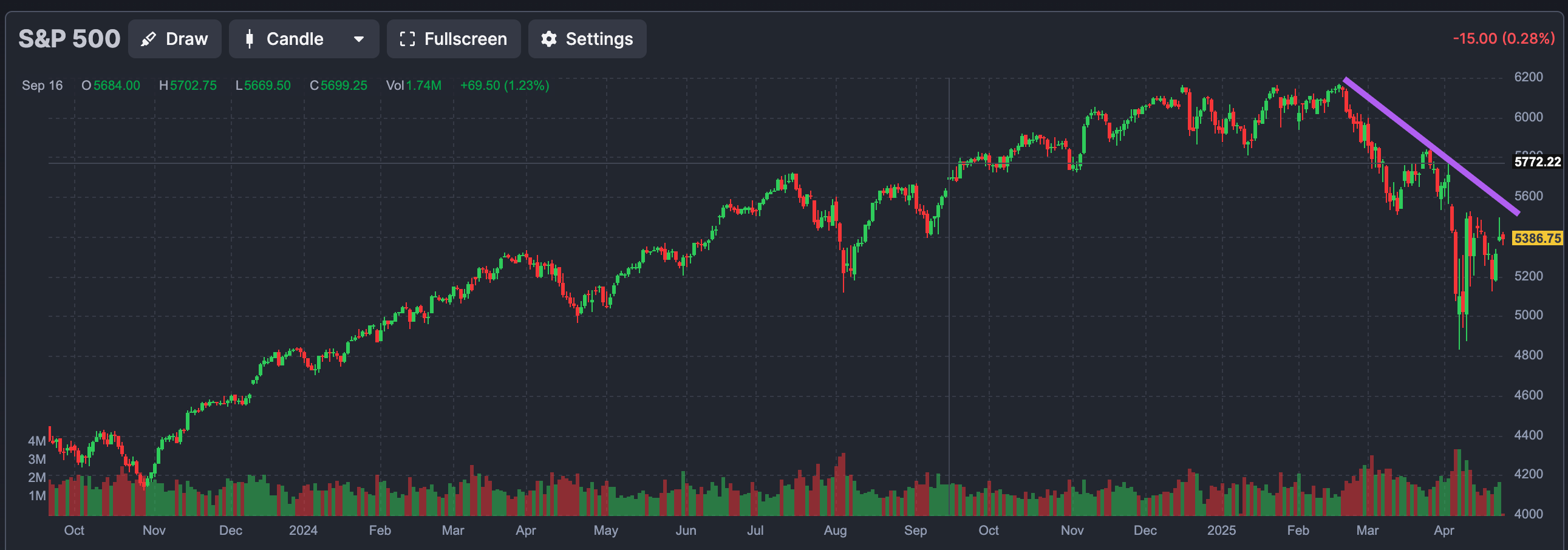Image resolution: width=1568 pixels, height=550 pixels.
Task: Click the Sep 16 date readout
Action: pyautogui.click(x=42, y=86)
